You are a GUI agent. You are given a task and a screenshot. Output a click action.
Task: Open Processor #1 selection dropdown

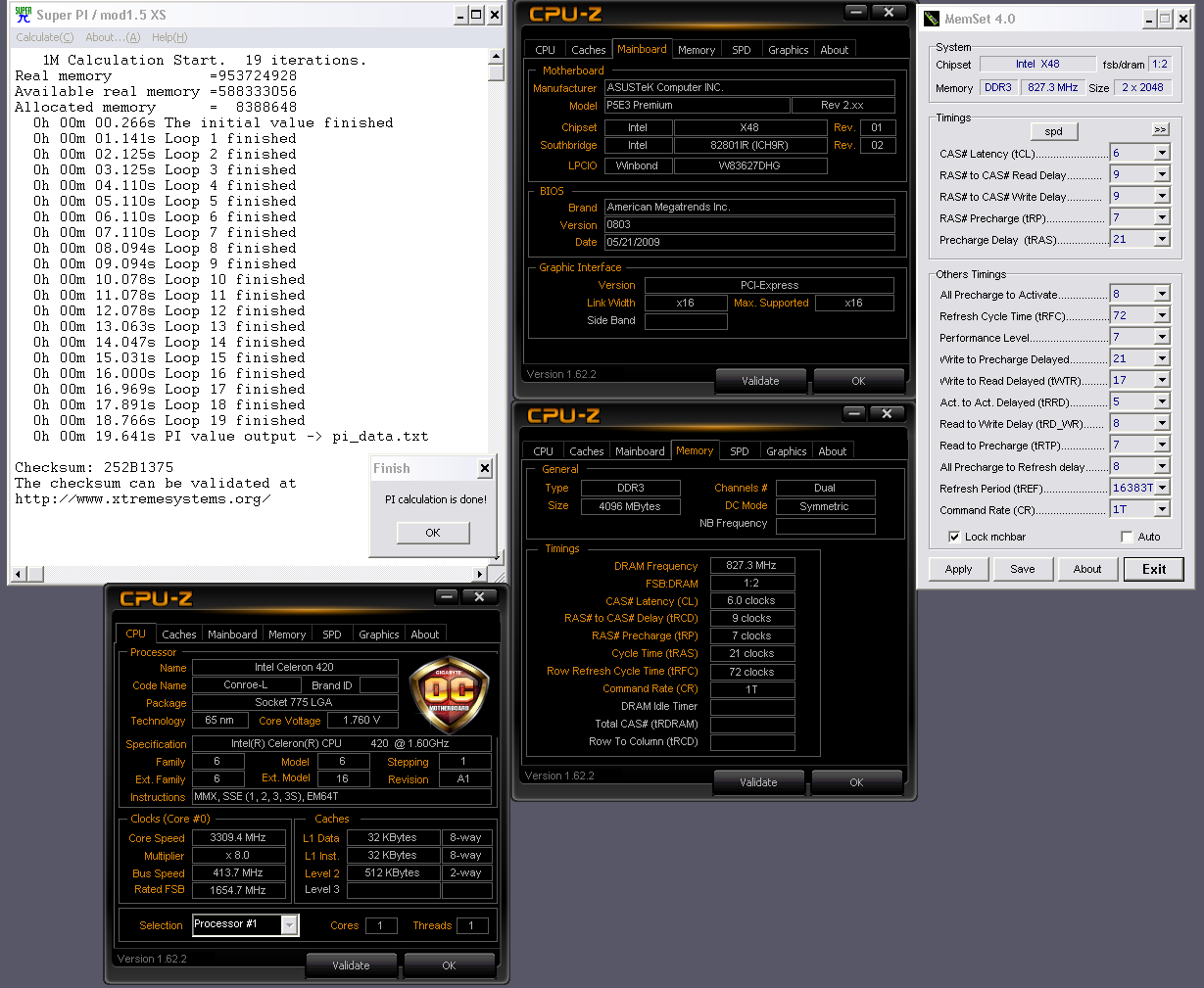click(x=289, y=924)
